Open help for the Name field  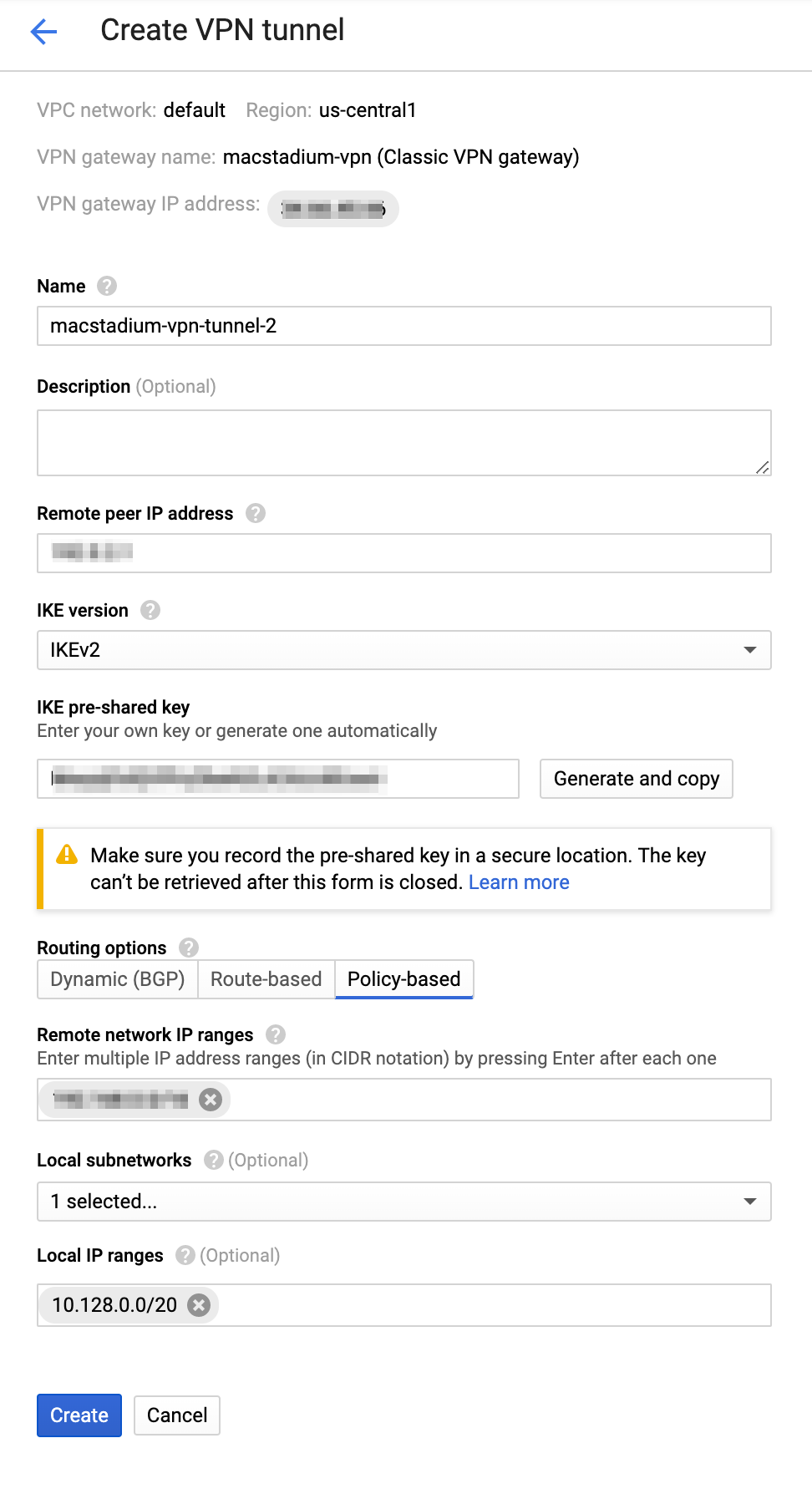tap(107, 287)
